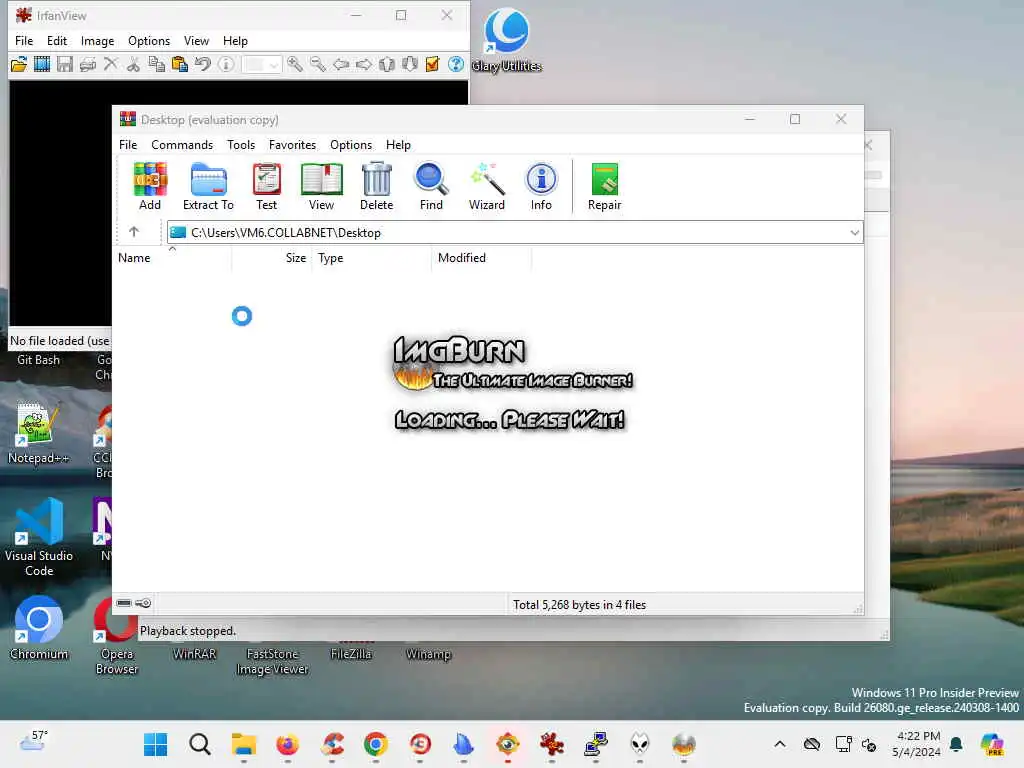Go up one folder level in WinRAR
The width and height of the screenshot is (1024, 768).
(x=134, y=232)
